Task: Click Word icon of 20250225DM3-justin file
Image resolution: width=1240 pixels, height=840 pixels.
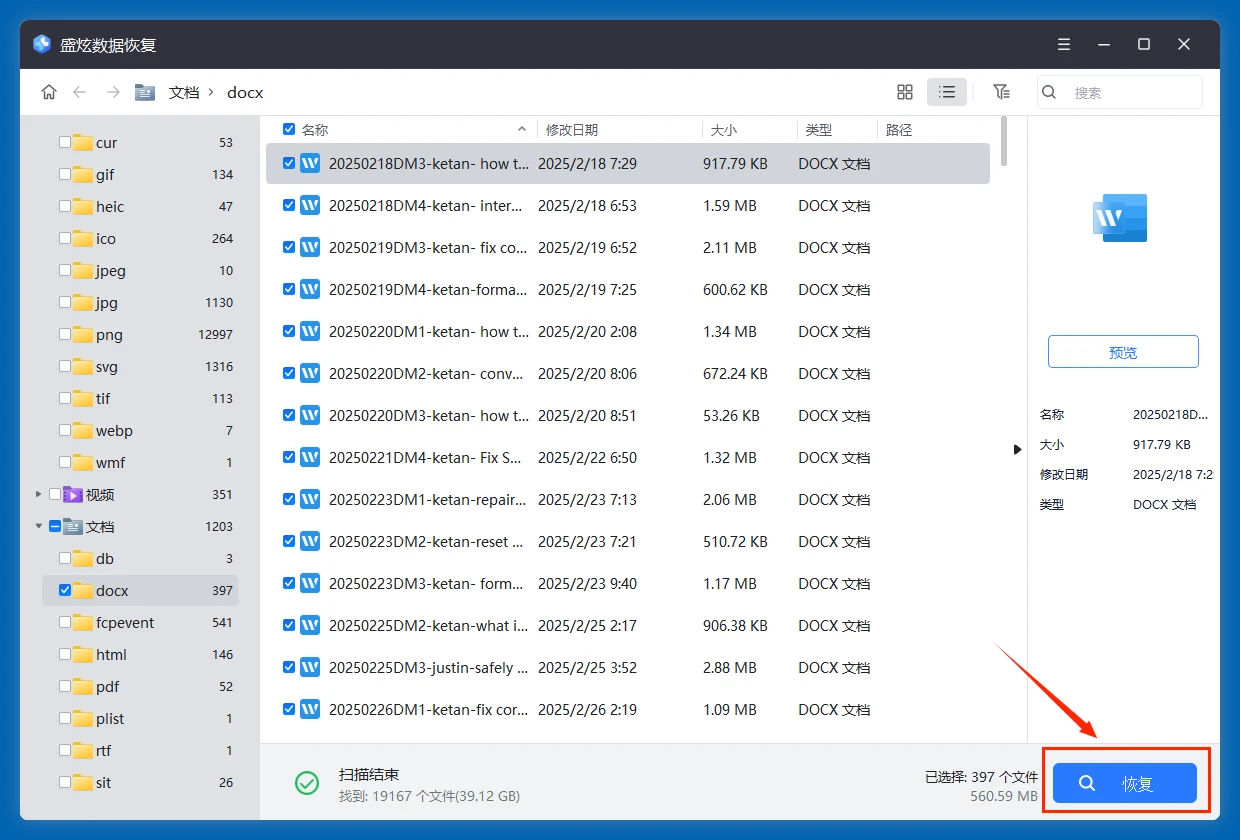Action: coord(310,667)
